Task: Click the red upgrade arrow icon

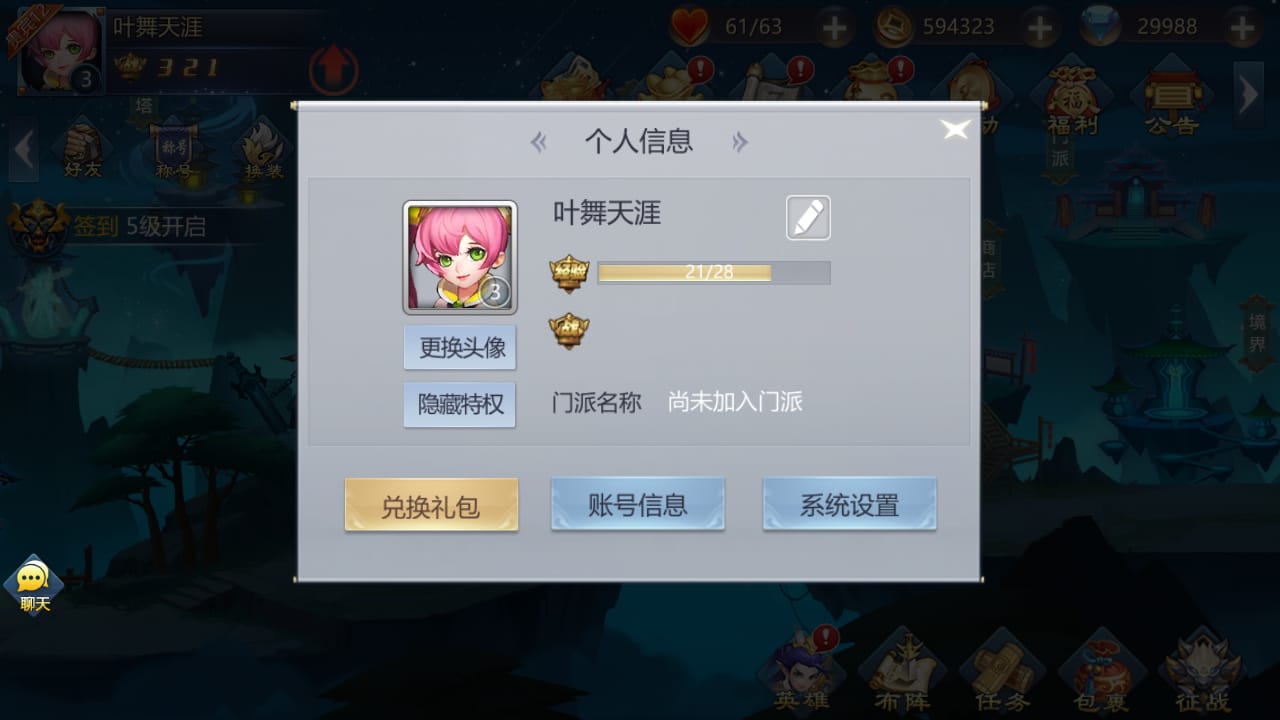Action: pyautogui.click(x=333, y=69)
